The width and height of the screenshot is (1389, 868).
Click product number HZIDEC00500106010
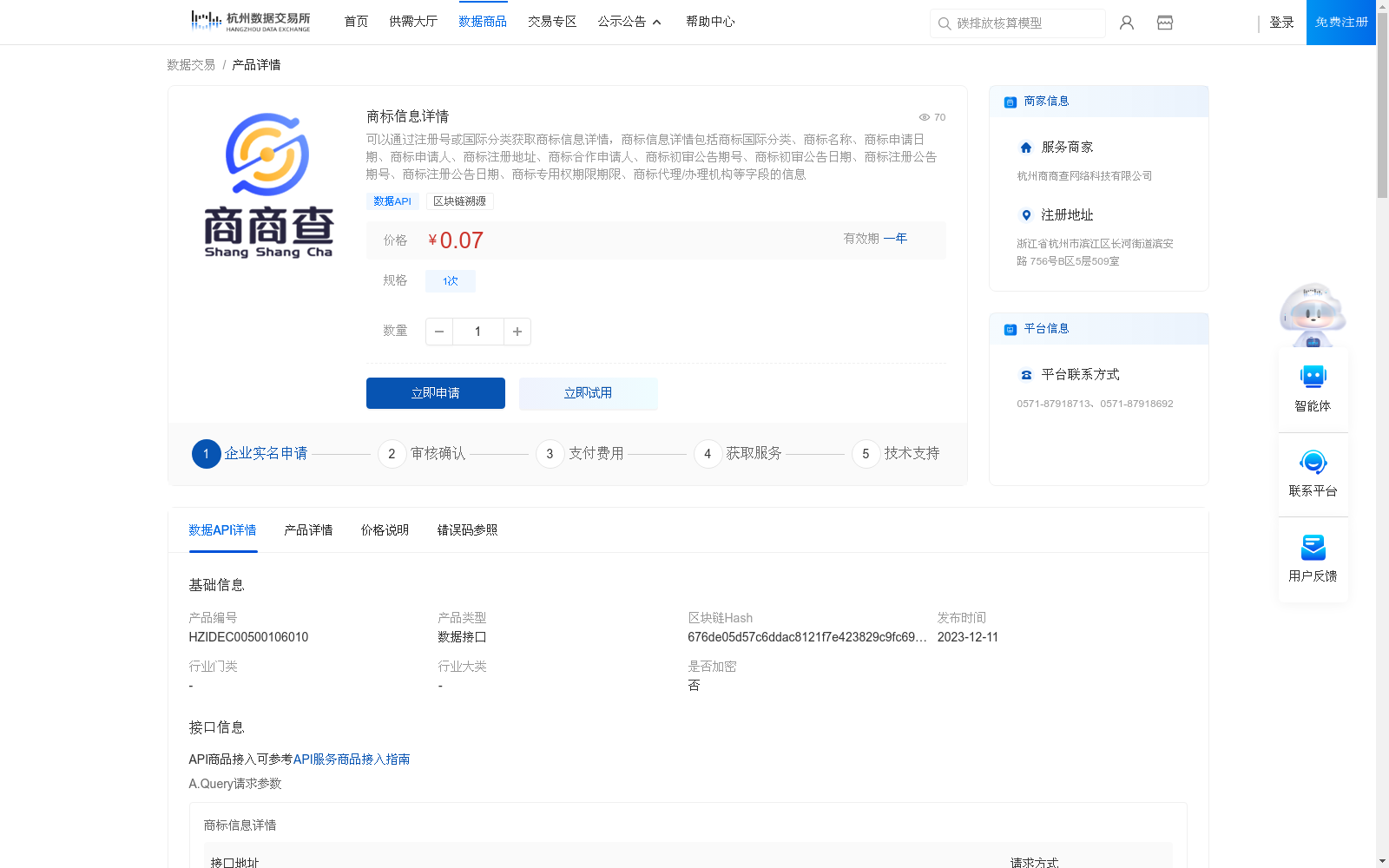pos(248,637)
